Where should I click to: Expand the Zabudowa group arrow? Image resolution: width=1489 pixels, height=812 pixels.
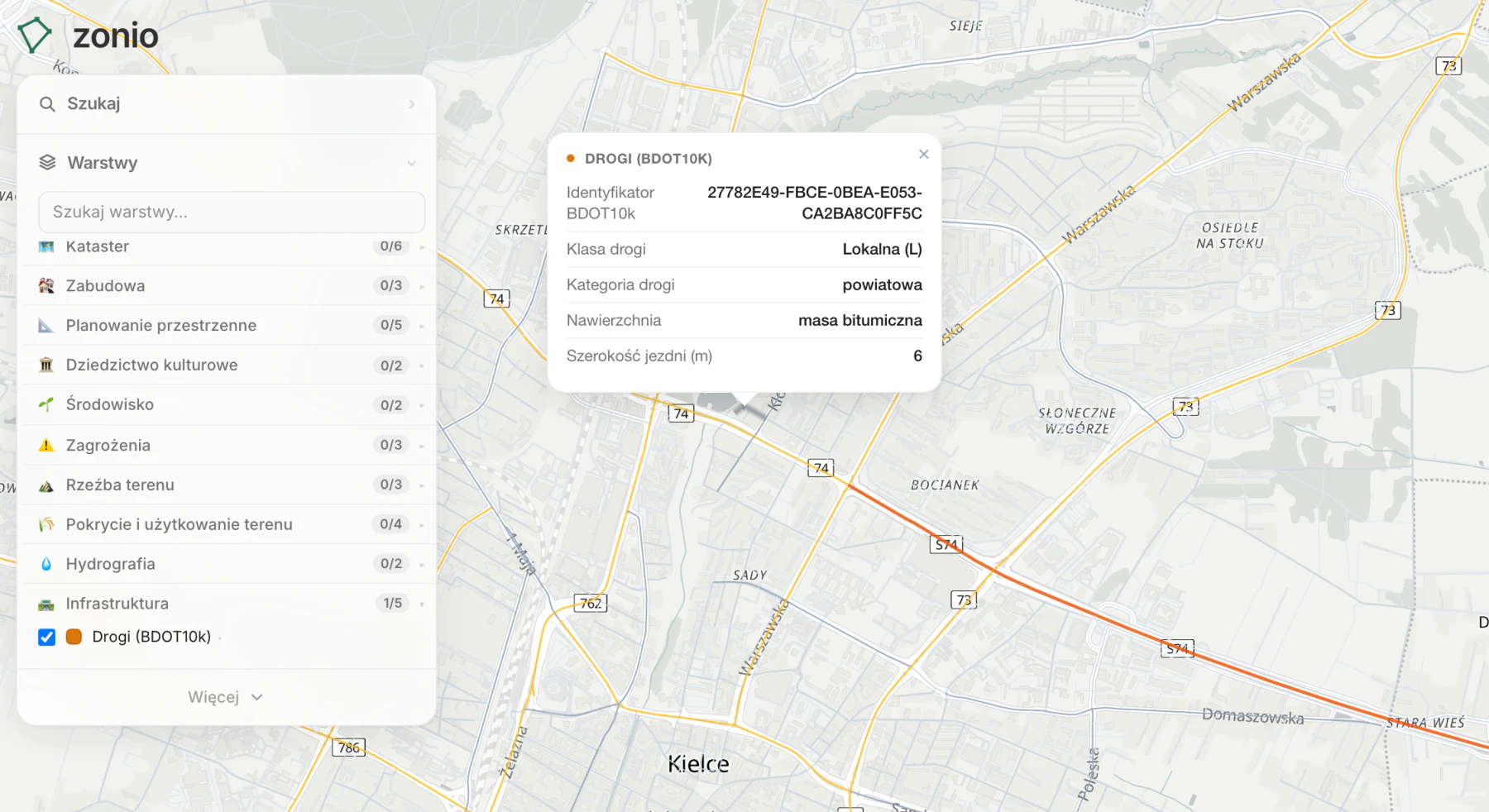click(422, 287)
